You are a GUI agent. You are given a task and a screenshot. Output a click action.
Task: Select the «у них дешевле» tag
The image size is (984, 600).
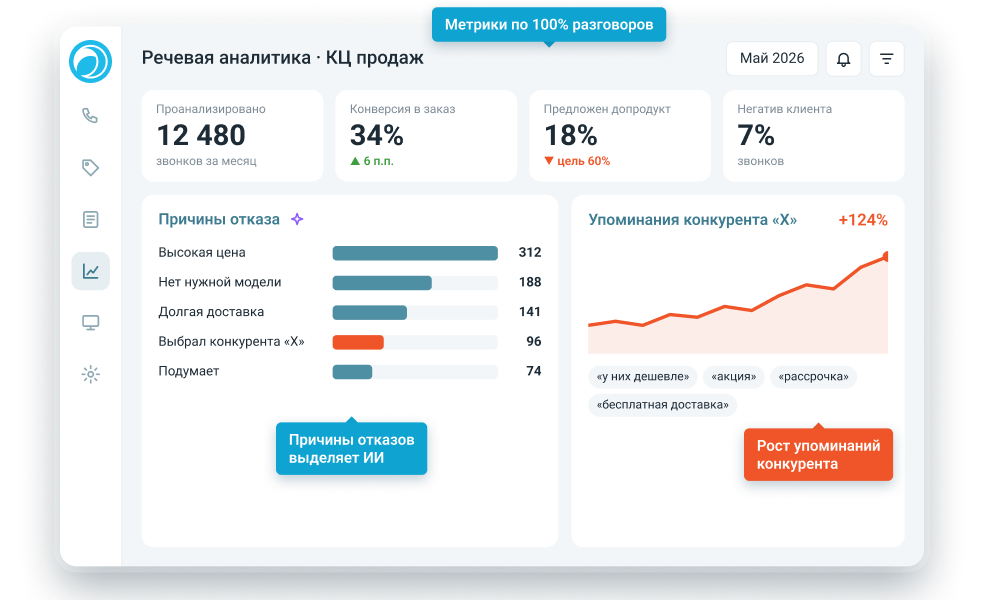(643, 377)
